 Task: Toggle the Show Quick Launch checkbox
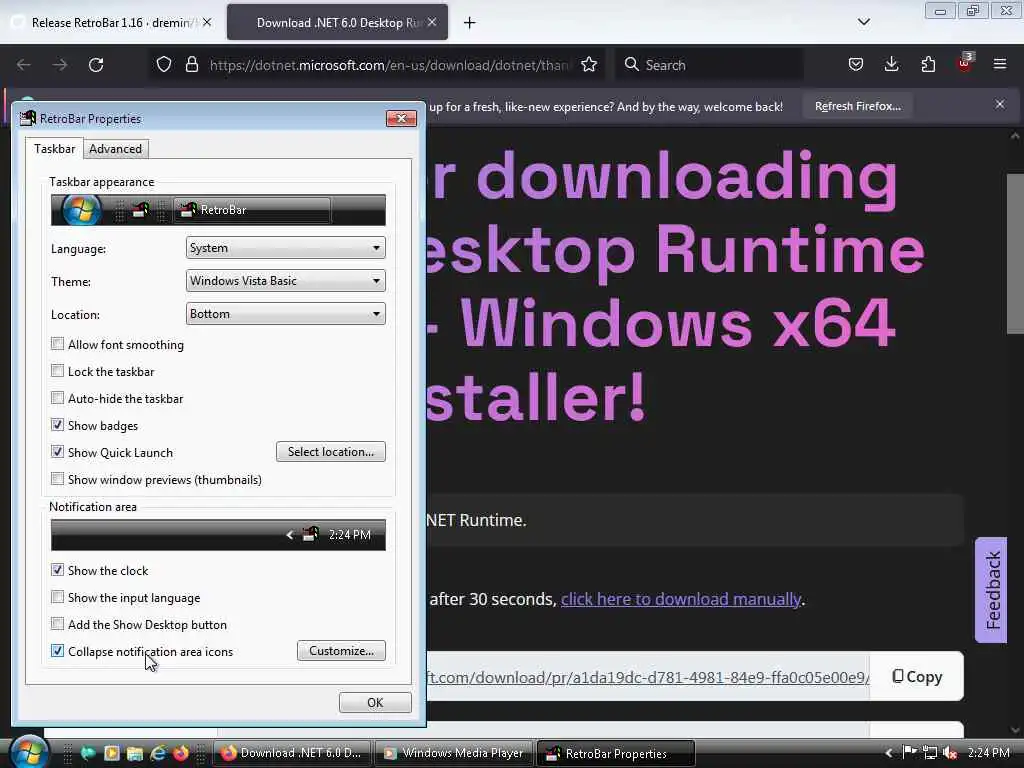coord(57,452)
